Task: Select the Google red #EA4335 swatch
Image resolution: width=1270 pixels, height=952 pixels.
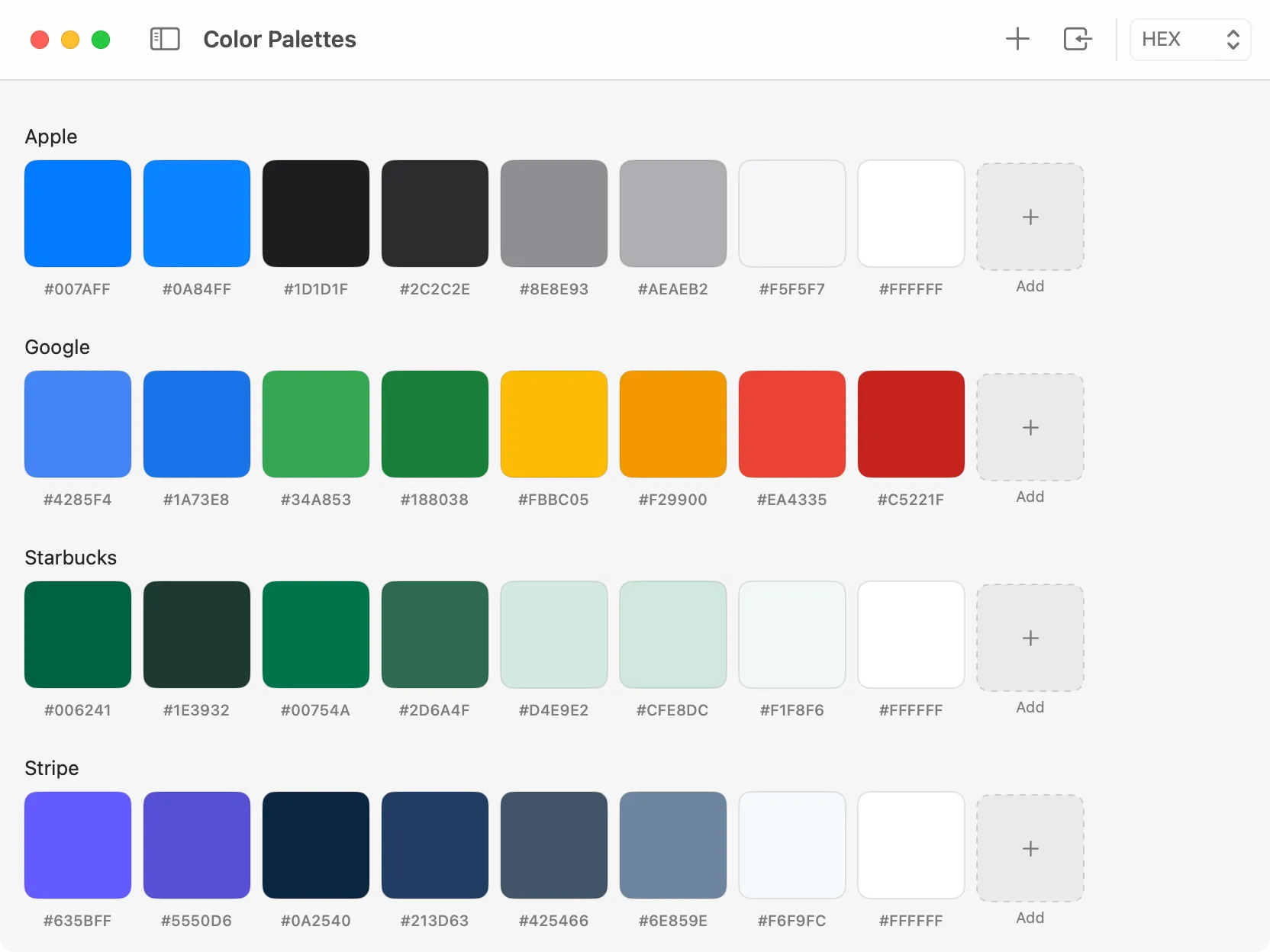Action: pyautogui.click(x=792, y=424)
